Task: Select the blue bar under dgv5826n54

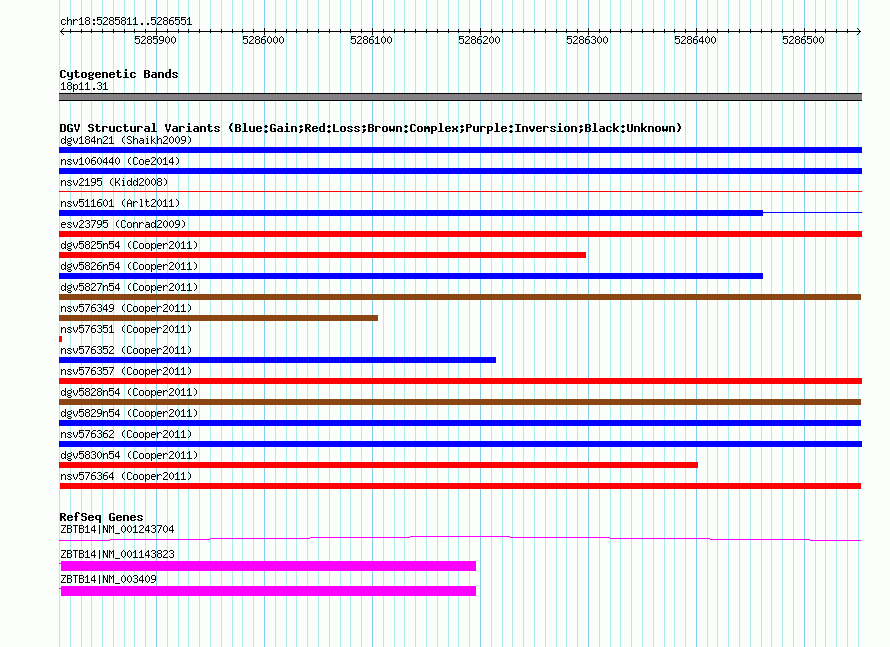Action: (411, 276)
